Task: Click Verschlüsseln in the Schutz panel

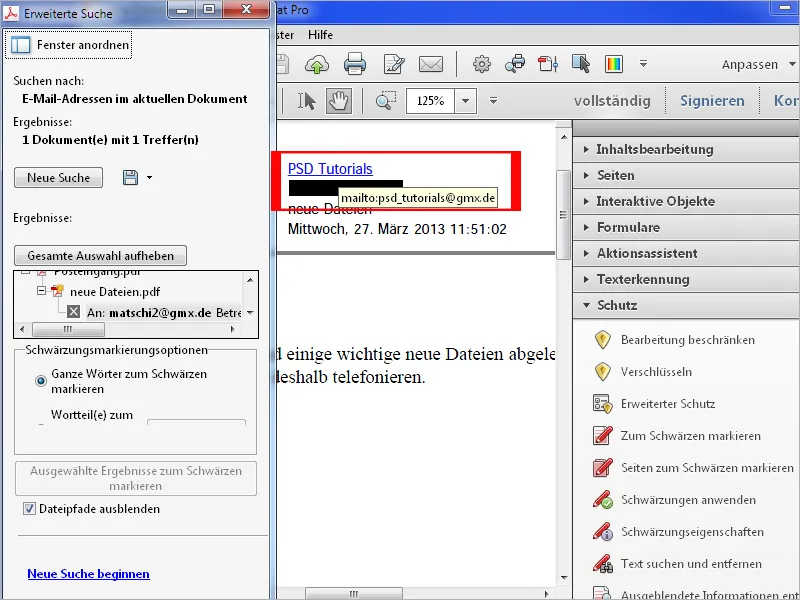Action: click(656, 372)
